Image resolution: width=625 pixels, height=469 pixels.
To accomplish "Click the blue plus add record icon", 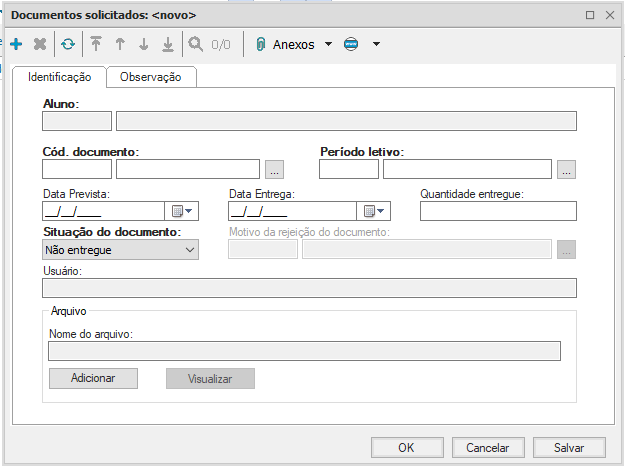I will point(16,44).
